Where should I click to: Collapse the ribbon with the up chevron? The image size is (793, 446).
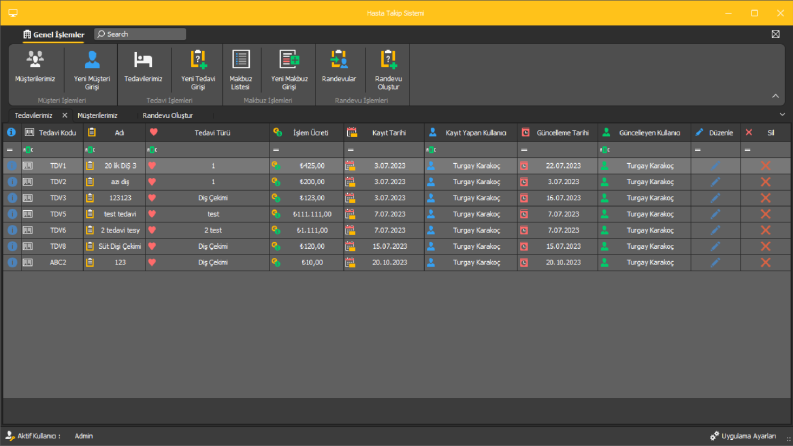pos(775,96)
